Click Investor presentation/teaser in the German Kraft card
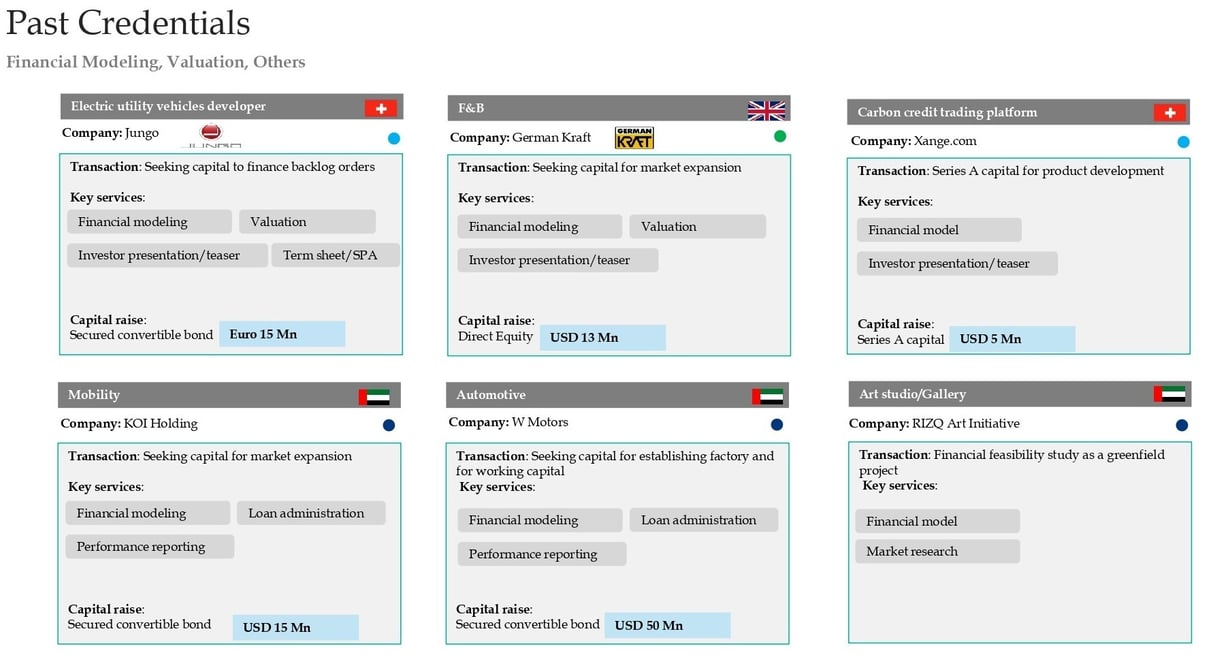Image resolution: width=1224 pixels, height=655 pixels. tap(558, 260)
